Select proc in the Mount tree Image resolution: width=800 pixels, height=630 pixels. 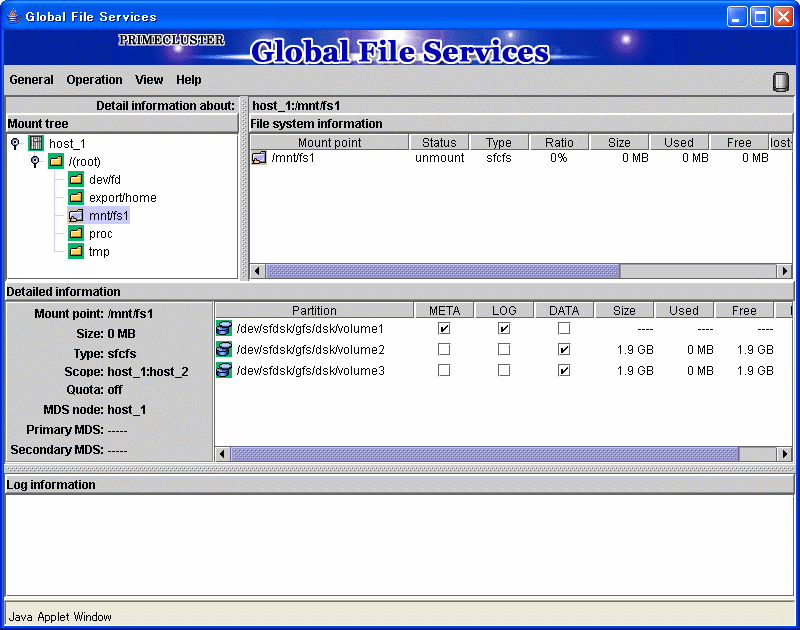[101, 234]
